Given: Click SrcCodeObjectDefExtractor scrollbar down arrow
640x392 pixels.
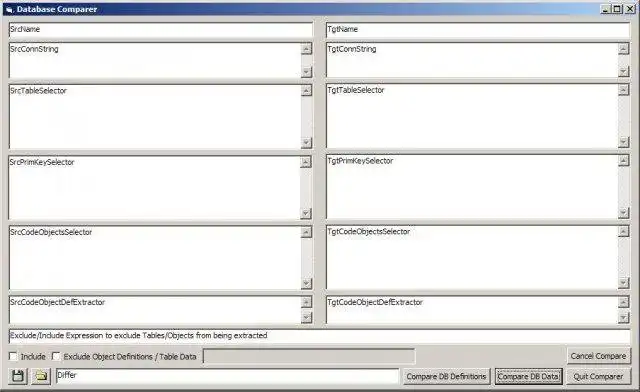Looking at the screenshot, I should coord(307,317).
